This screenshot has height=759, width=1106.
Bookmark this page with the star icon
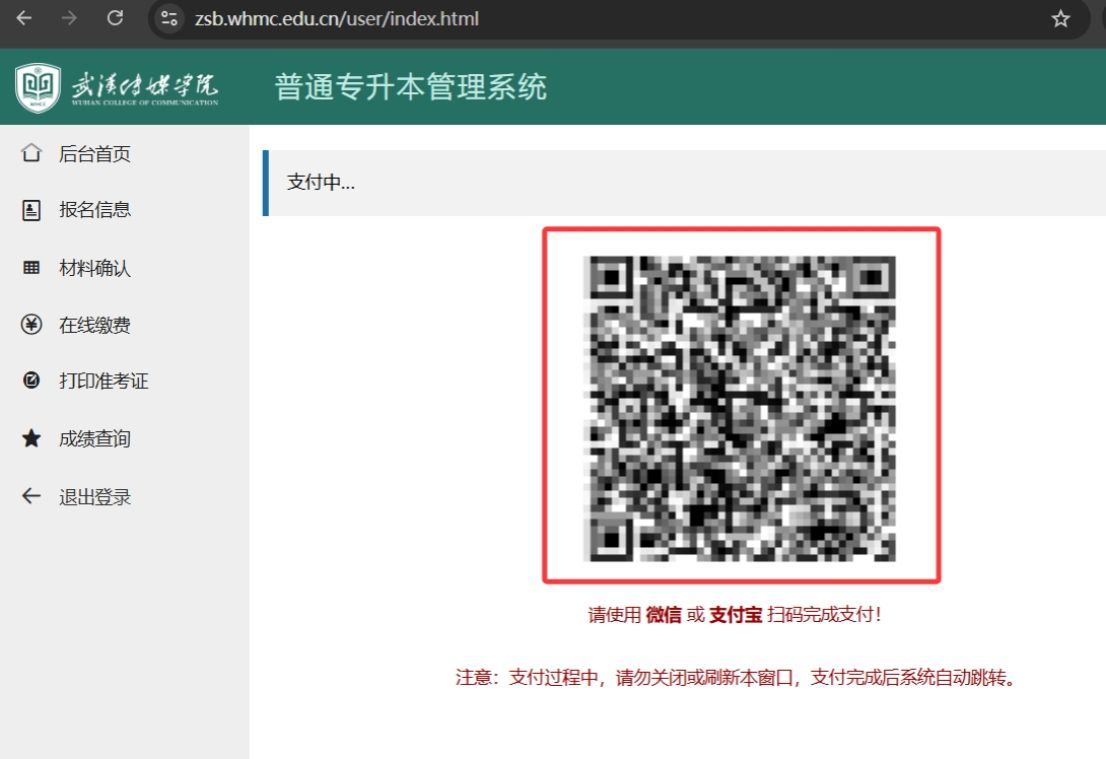1061,19
